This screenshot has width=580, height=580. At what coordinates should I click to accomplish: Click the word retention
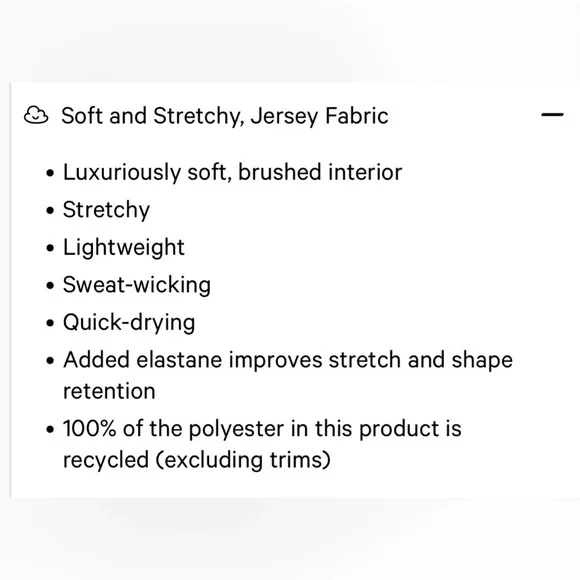point(109,391)
